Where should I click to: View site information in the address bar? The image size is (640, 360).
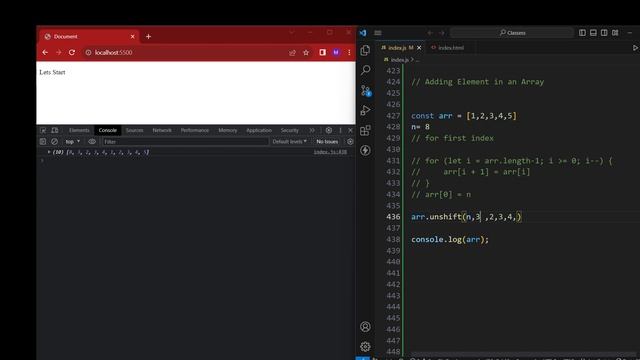88,53
